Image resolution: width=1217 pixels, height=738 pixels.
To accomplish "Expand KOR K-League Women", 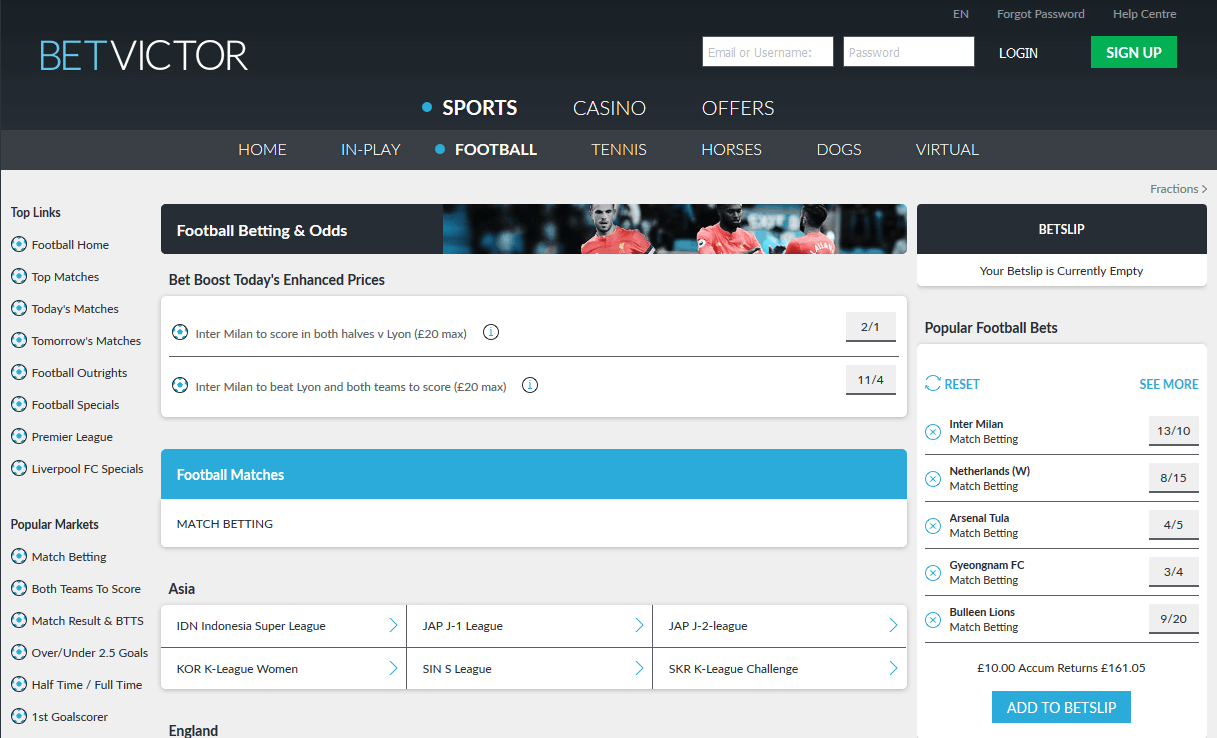I will click(284, 669).
